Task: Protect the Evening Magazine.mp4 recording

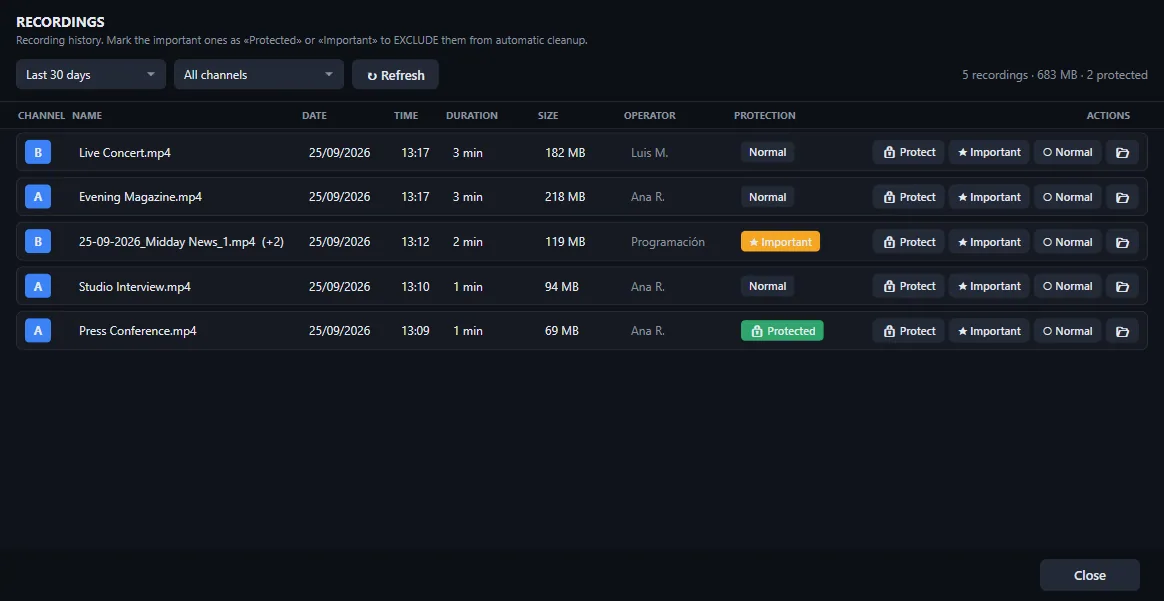Action: pos(909,197)
